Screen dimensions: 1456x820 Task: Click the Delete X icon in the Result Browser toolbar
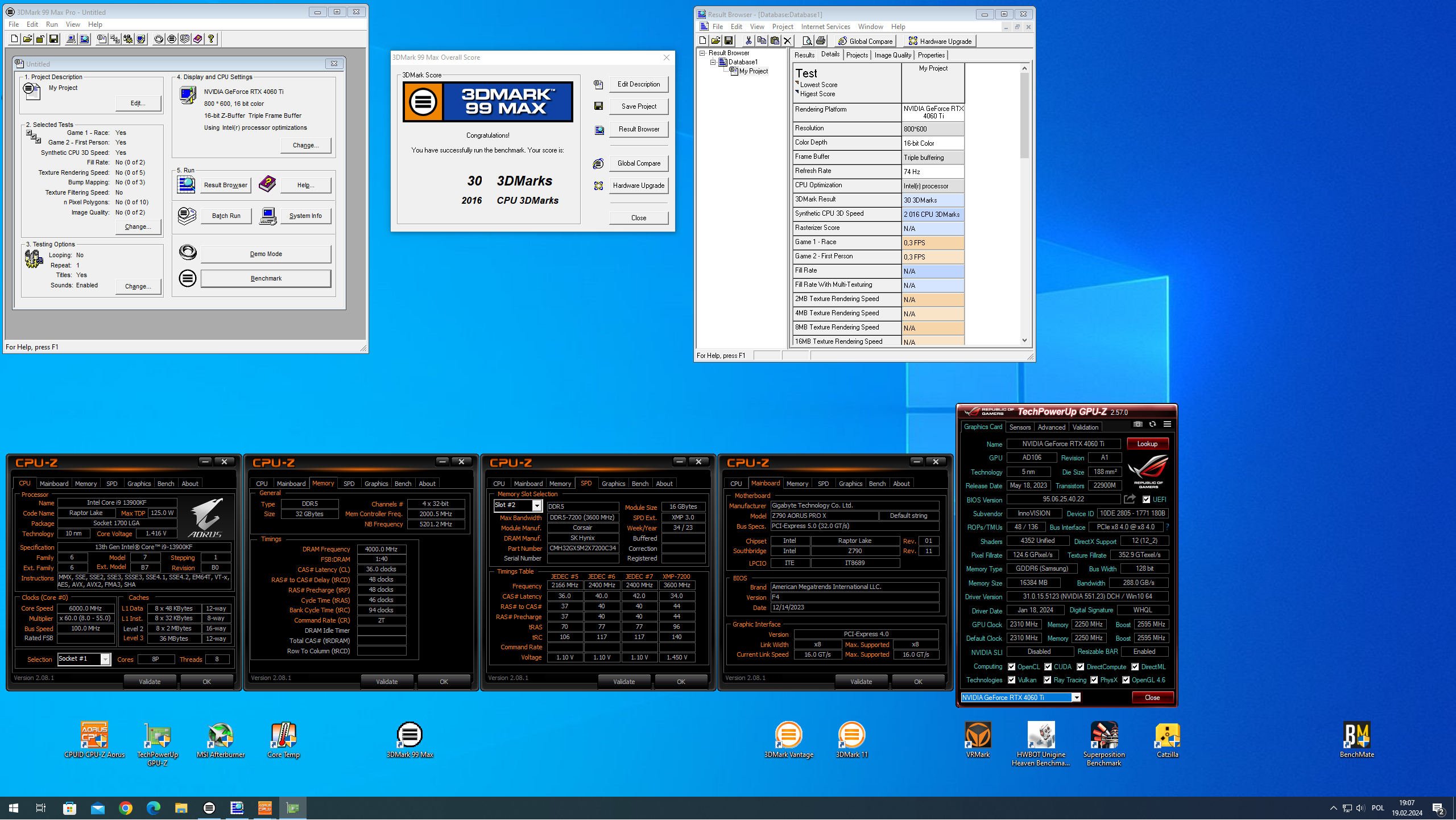(788, 40)
